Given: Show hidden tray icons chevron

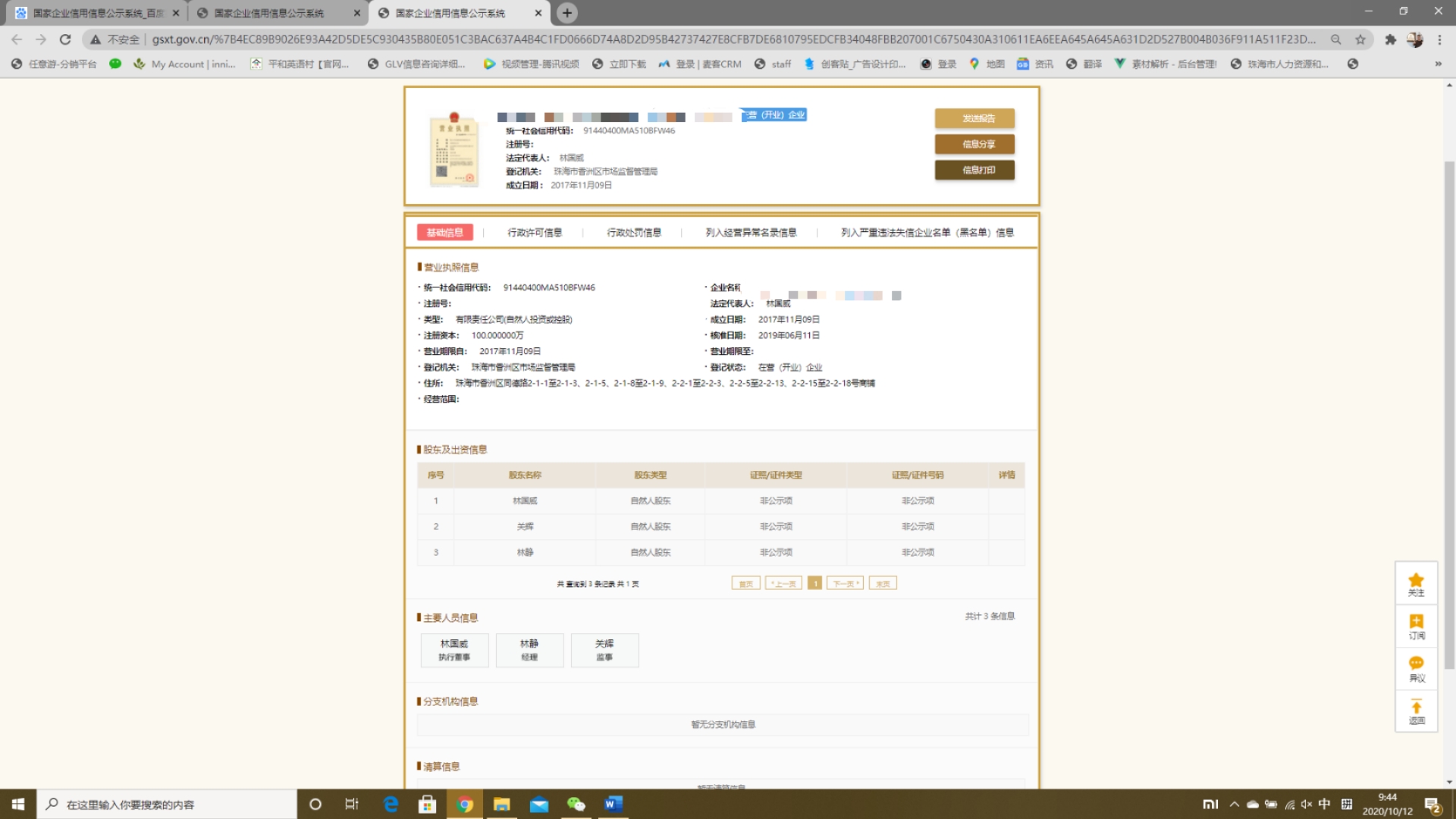Looking at the screenshot, I should [x=1235, y=804].
